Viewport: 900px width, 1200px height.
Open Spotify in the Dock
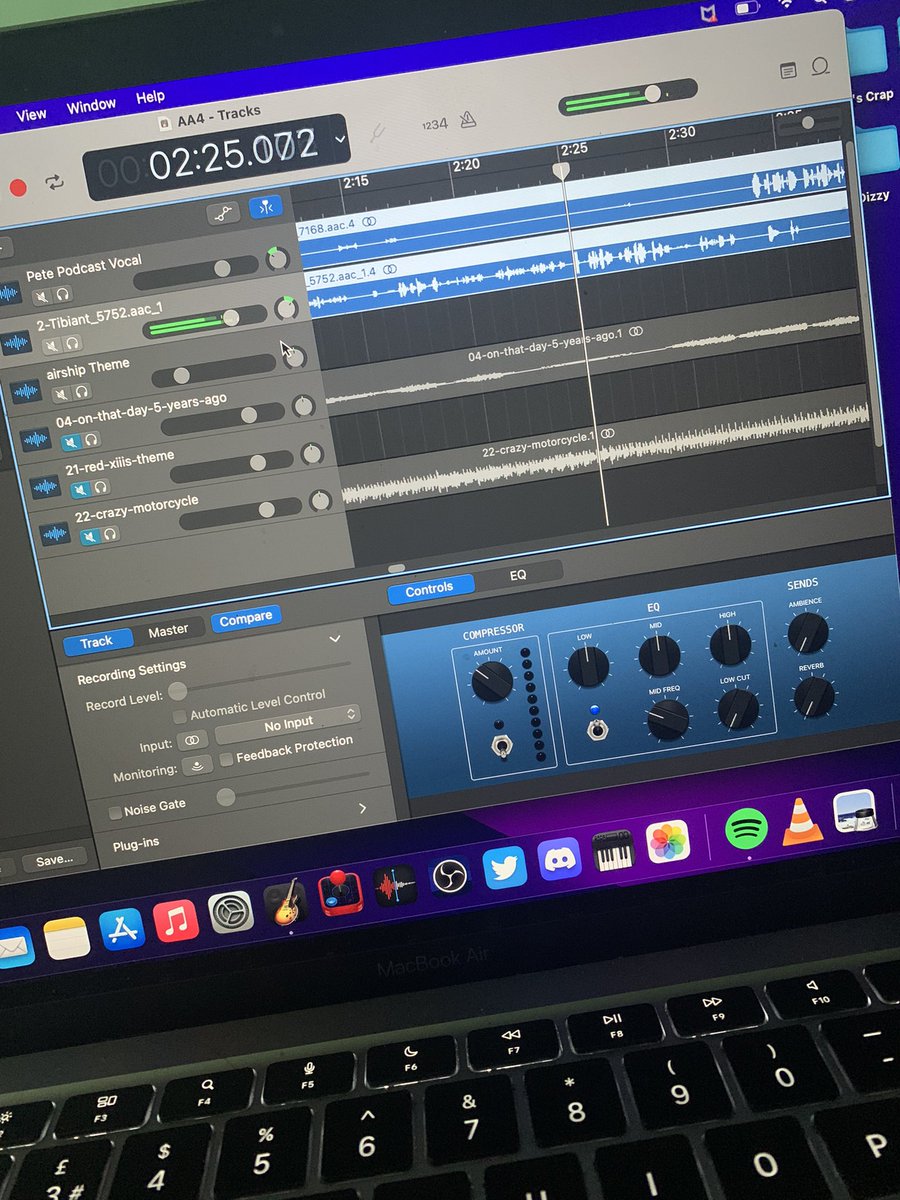coord(746,829)
